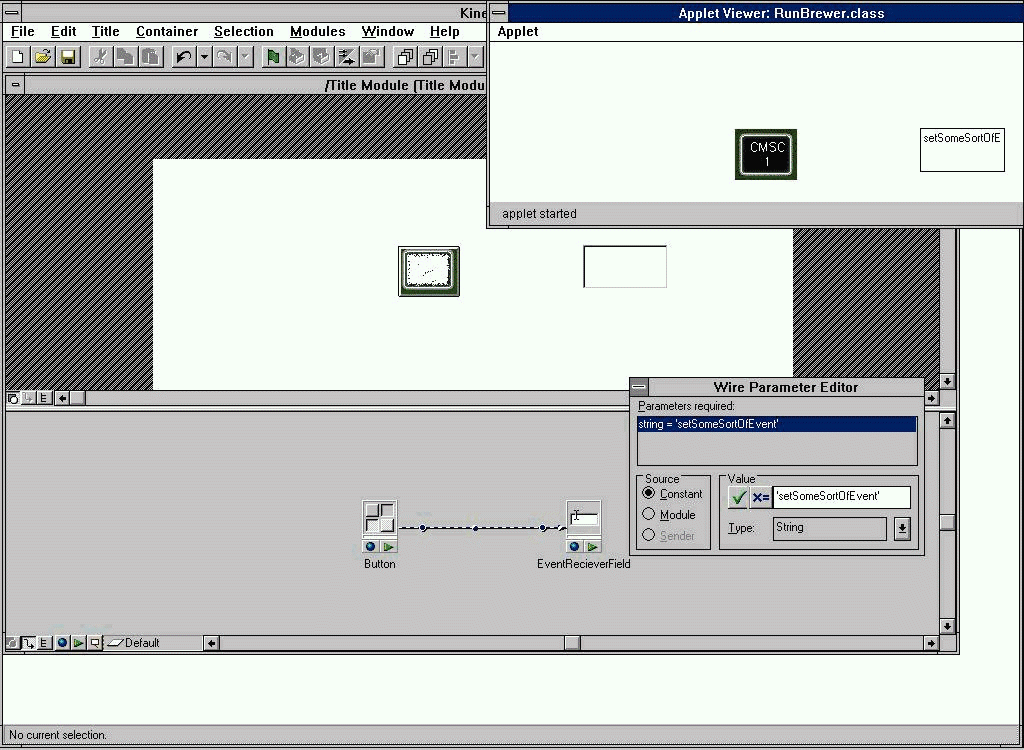Click the EventRecieverField module icon
The image size is (1024, 750).
point(583,518)
